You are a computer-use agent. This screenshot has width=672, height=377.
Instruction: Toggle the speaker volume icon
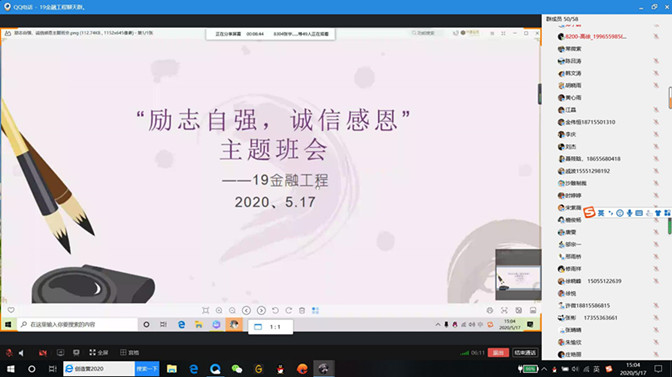tap(21, 353)
